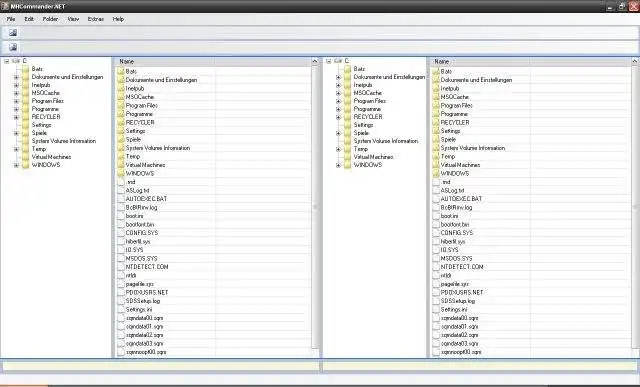Click the RECYCLER folder icon in the left file list
Viewport: 640px width, 387px height.
point(120,122)
